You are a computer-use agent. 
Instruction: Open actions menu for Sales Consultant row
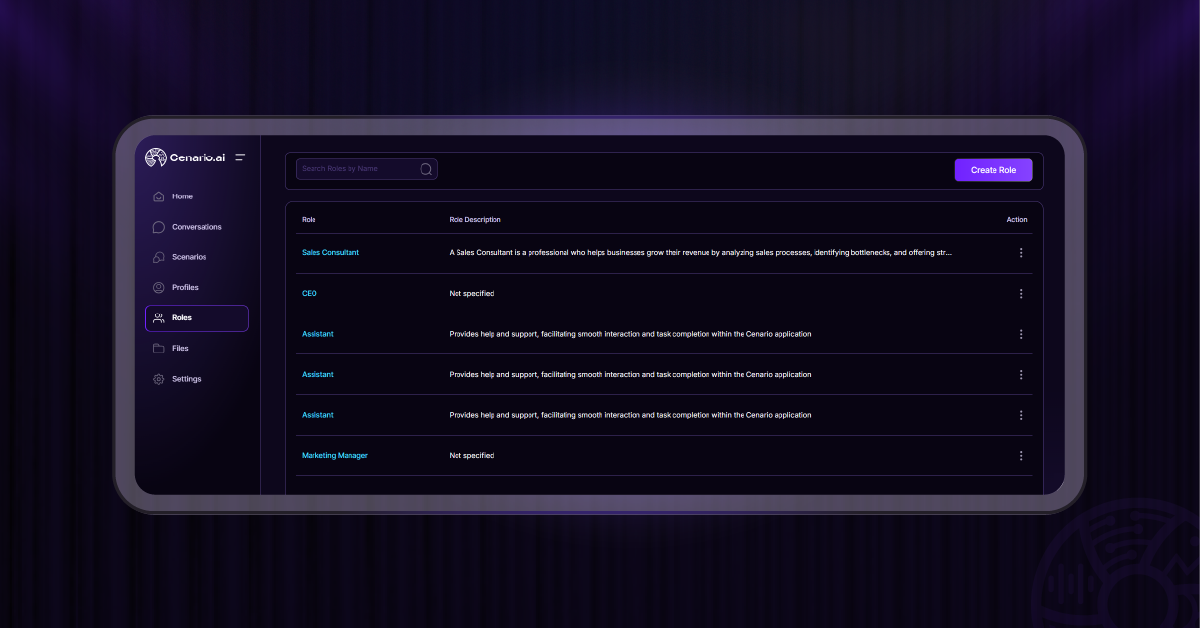(1021, 253)
